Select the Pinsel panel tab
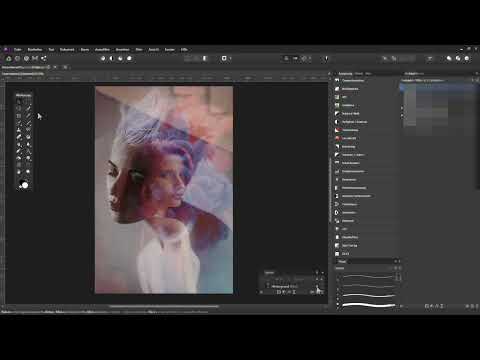The image size is (480, 360). click(342, 262)
